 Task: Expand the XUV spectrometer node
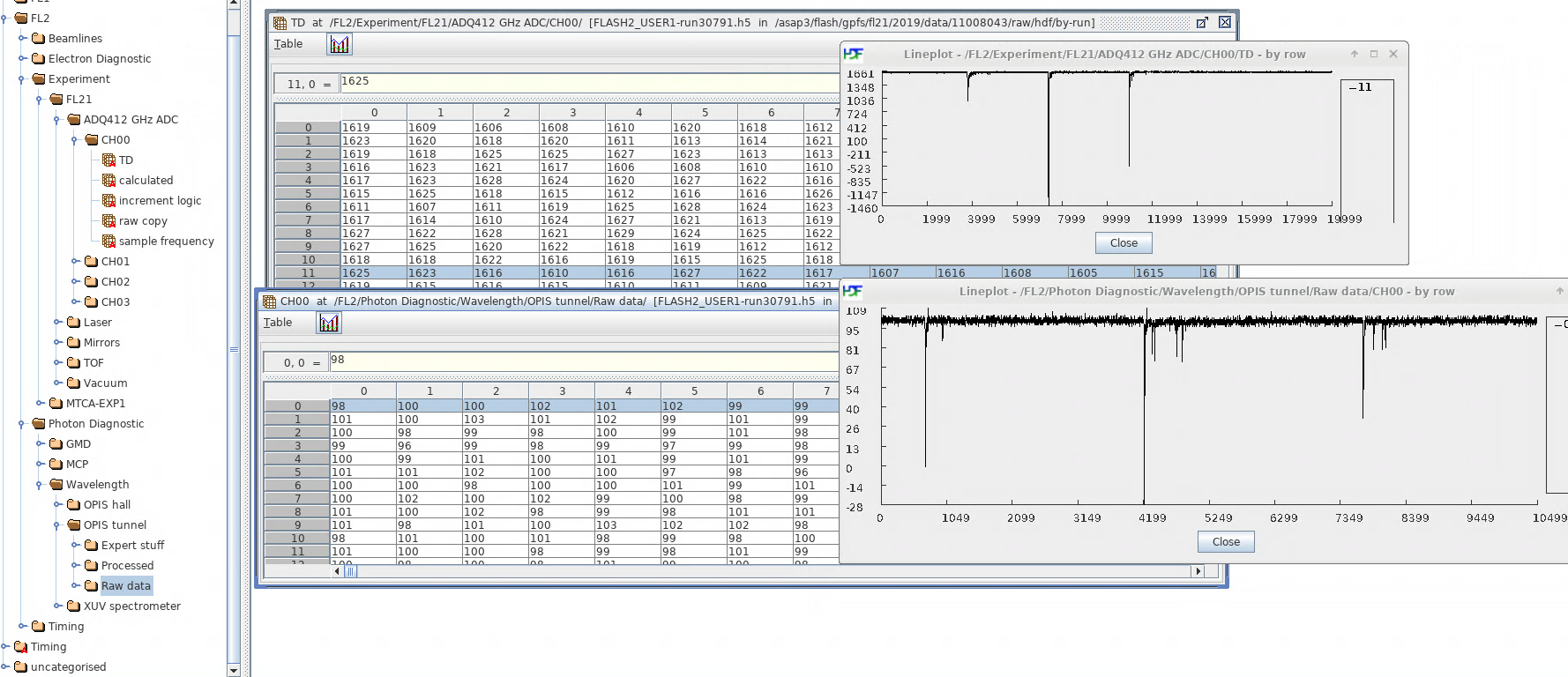[x=57, y=606]
